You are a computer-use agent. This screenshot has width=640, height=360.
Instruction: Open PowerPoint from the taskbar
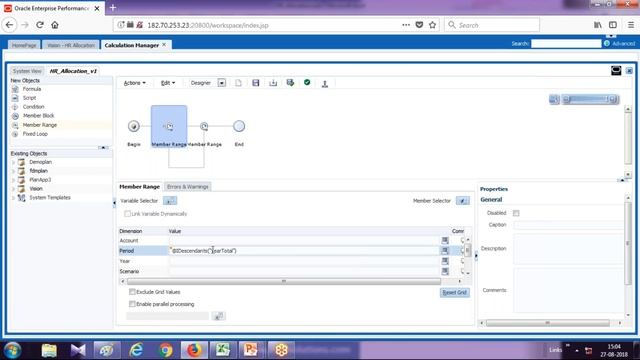pyautogui.click(x=250, y=350)
